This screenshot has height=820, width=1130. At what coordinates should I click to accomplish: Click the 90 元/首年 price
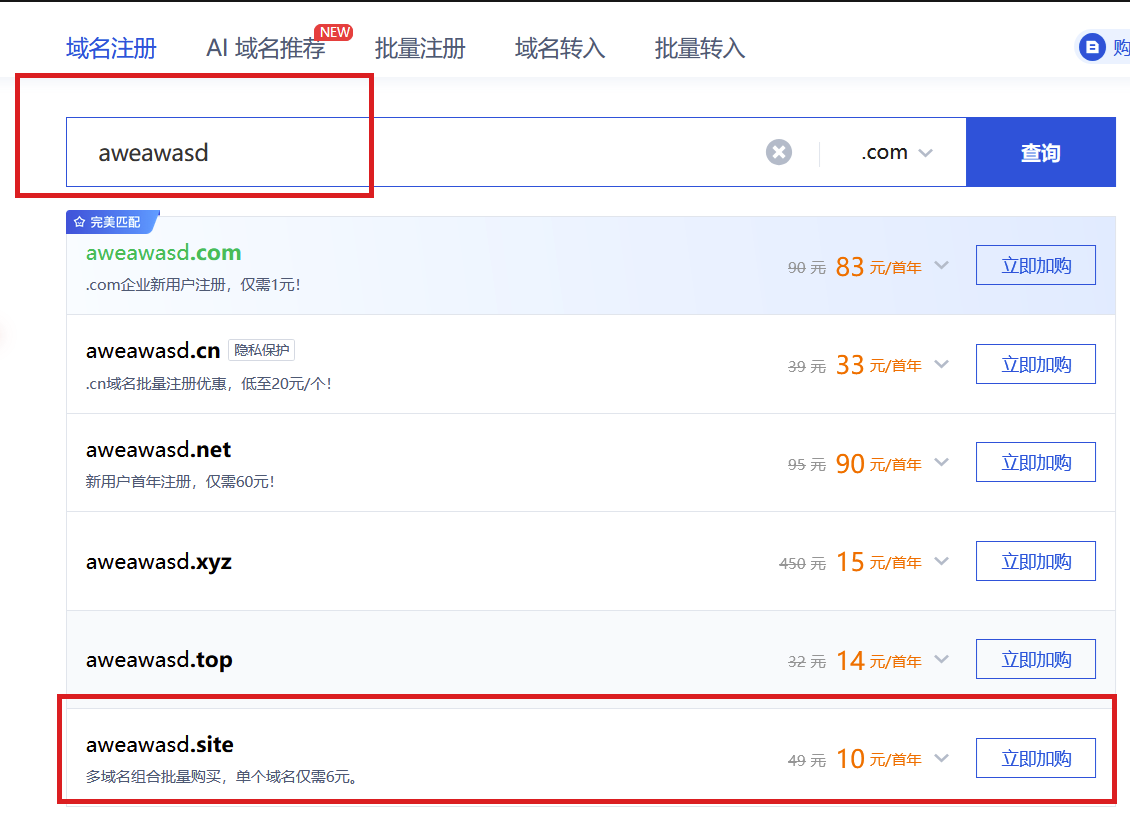tap(878, 463)
